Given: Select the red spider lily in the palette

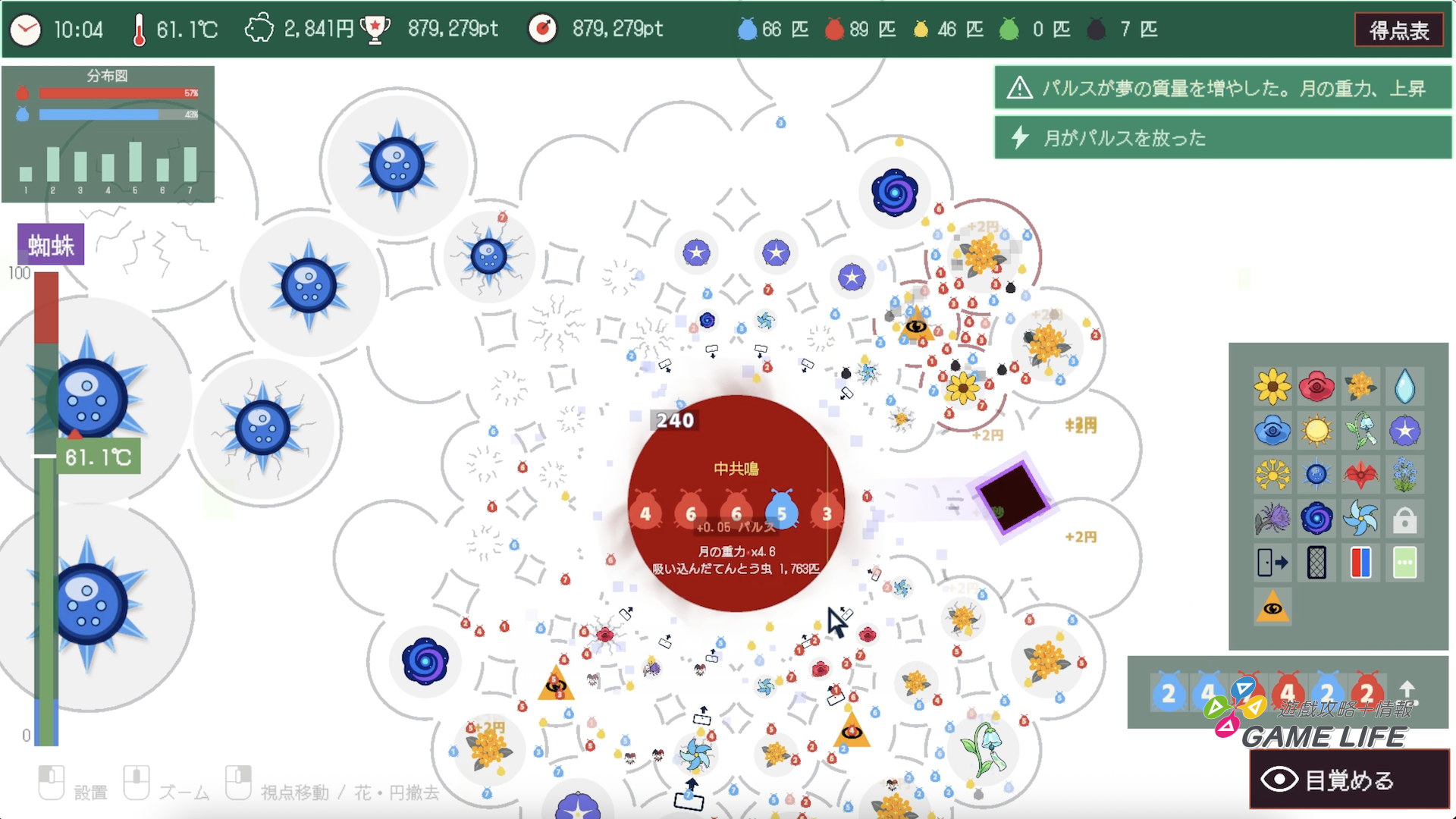Looking at the screenshot, I should click(x=1360, y=475).
